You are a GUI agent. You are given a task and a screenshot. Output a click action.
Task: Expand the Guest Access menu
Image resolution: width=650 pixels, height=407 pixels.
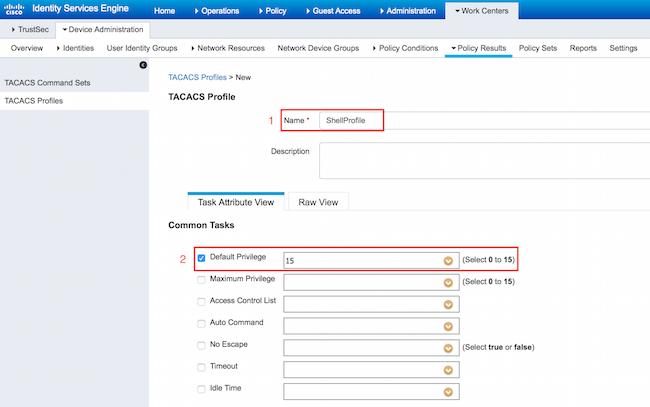333,11
